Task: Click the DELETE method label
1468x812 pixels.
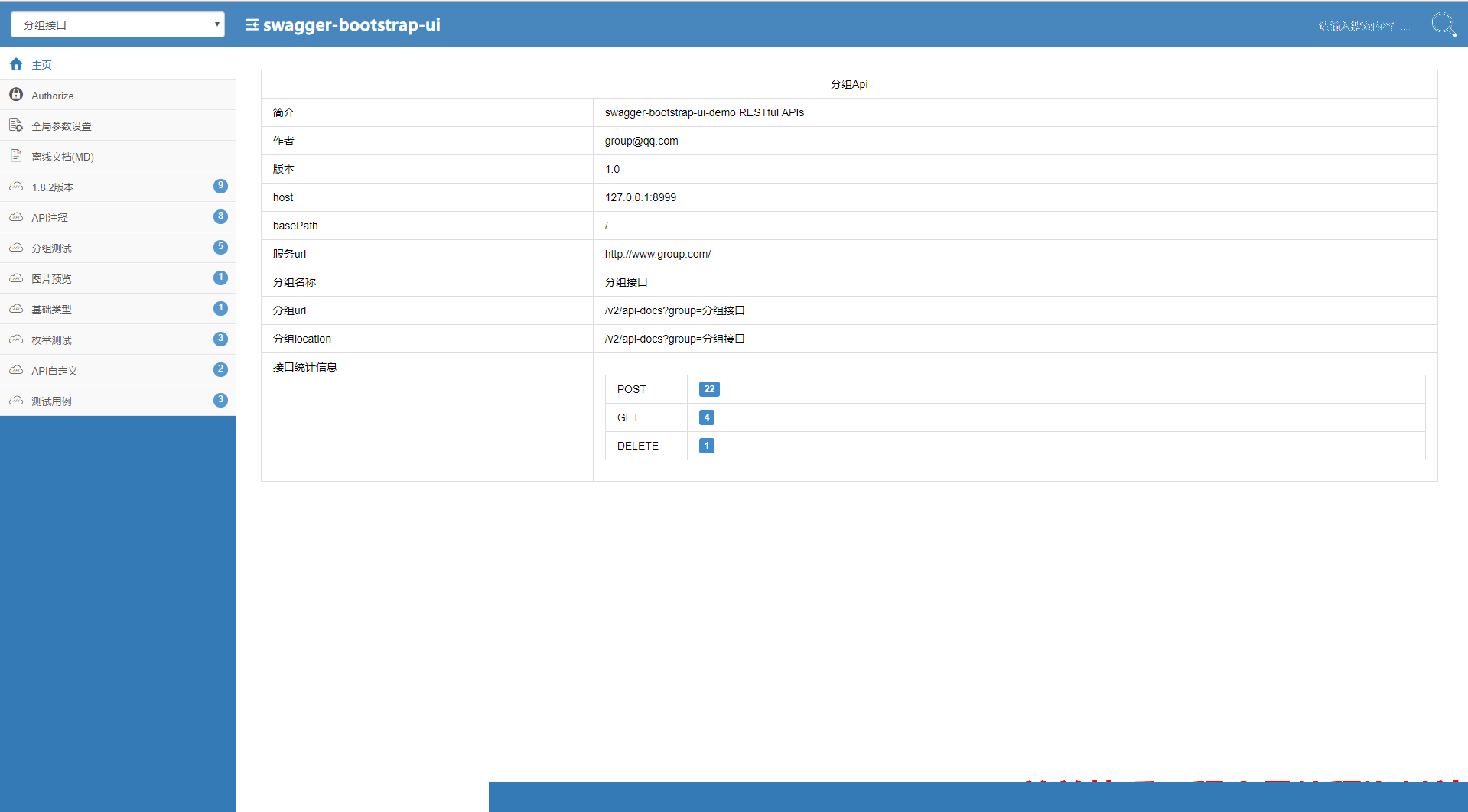Action: tap(638, 446)
